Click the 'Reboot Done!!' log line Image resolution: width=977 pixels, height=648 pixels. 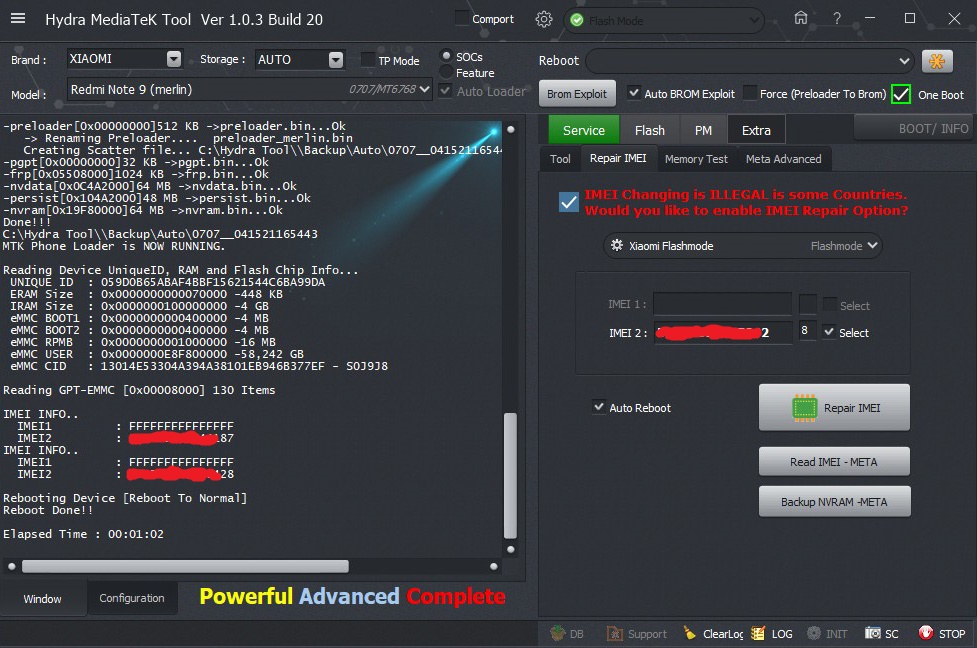tap(48, 510)
